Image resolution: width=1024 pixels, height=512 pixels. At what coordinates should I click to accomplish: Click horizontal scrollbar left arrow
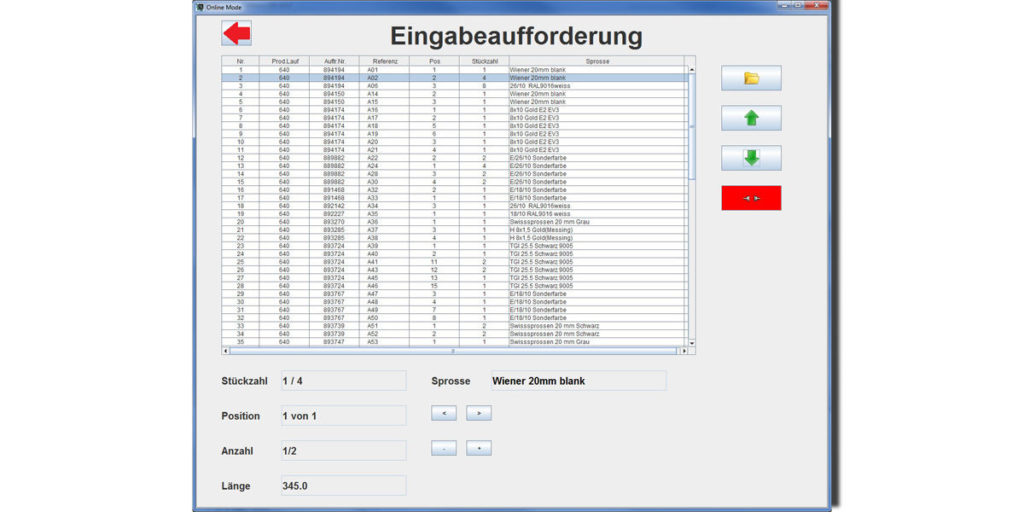coord(225,351)
